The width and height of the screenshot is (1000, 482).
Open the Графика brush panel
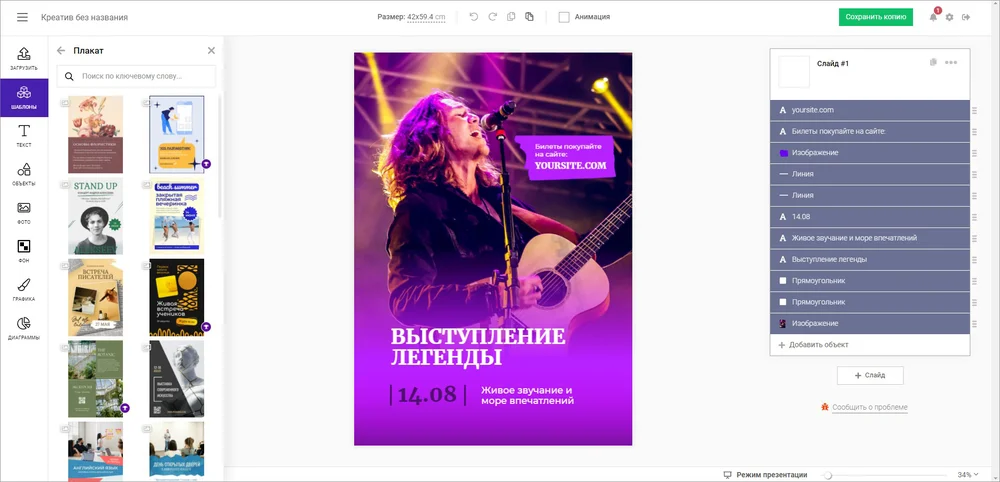point(24,289)
